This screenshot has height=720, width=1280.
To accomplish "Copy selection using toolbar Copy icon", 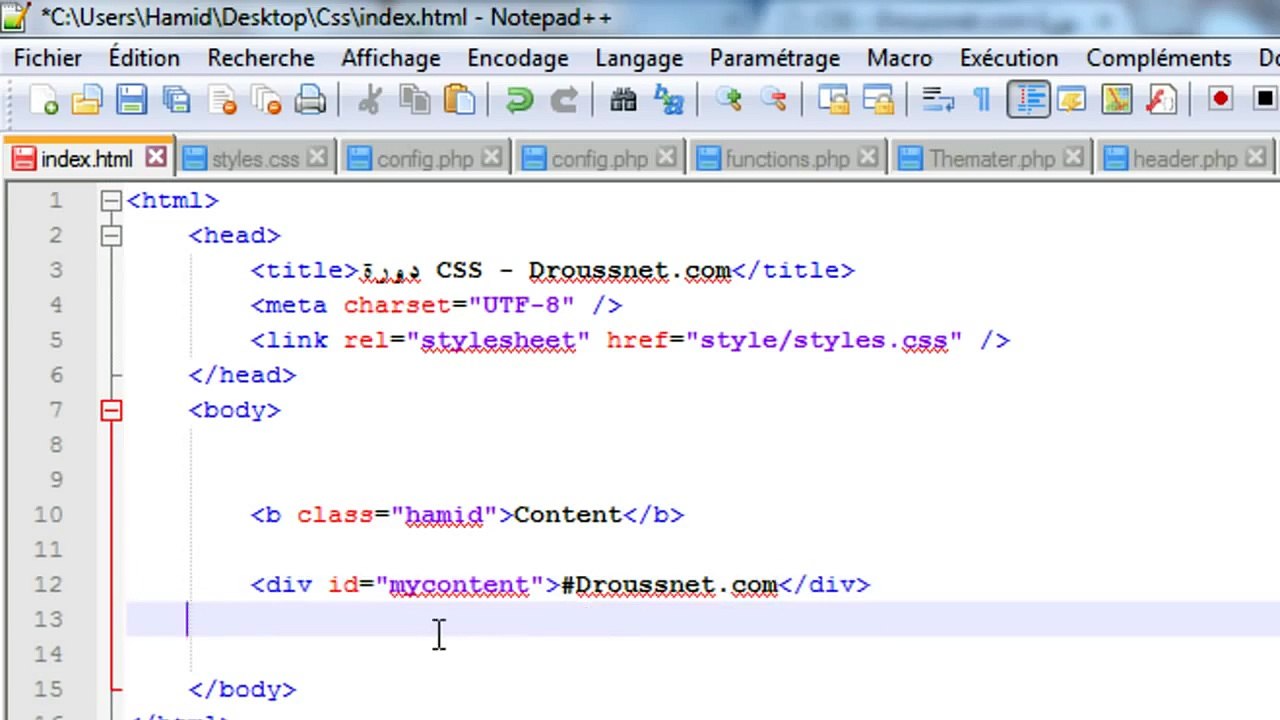I will pos(414,100).
